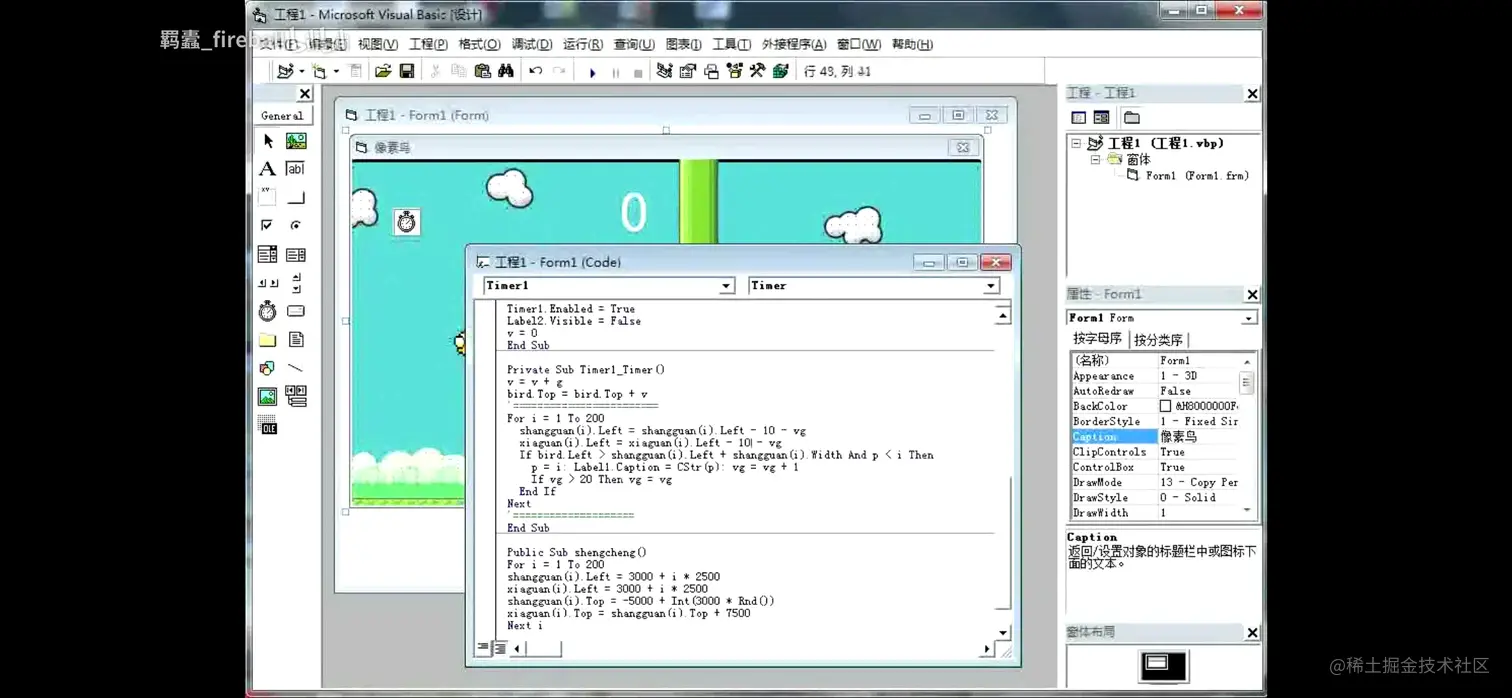Click View Object icon in project panel
The width and height of the screenshot is (1512, 698).
1101,118
